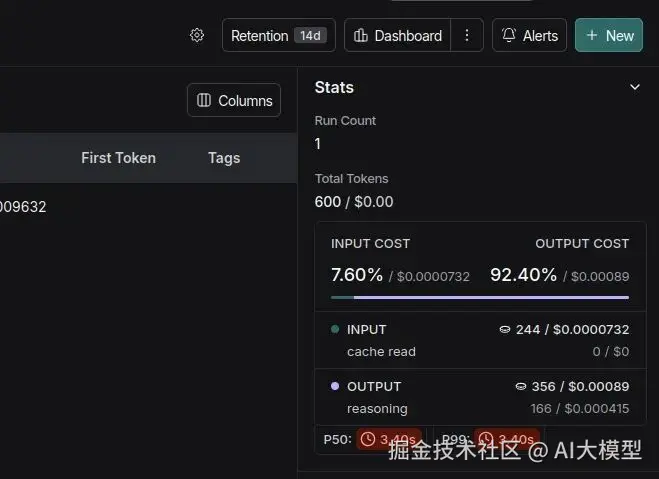Click the reasoning value 166 / $0.000415
The height and width of the screenshot is (479, 659).
coord(580,408)
